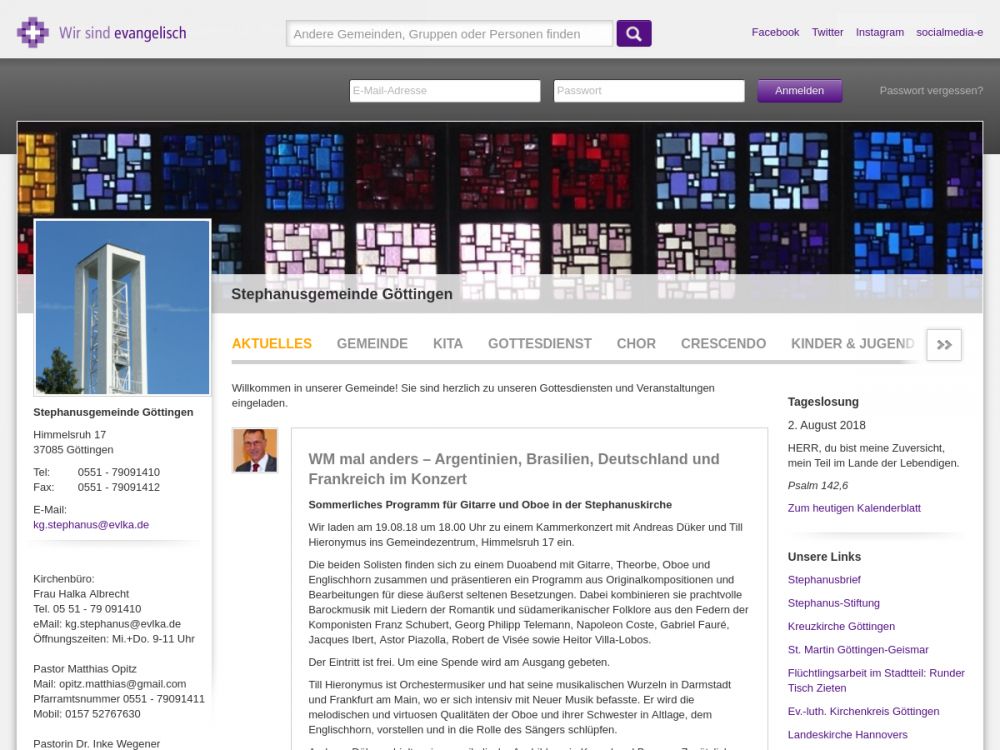Visit the Stephanus-Stiftung link
The image size is (1000, 750).
[833, 603]
